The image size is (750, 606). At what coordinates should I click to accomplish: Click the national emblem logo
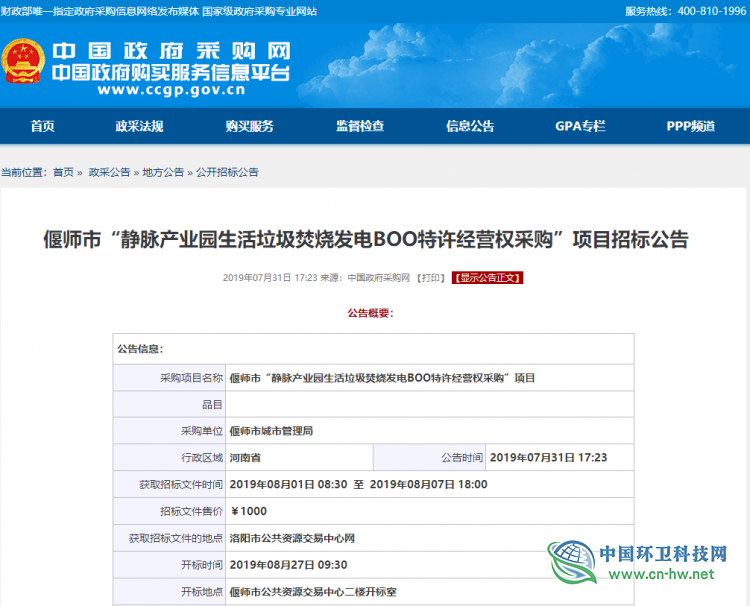[x=22, y=61]
